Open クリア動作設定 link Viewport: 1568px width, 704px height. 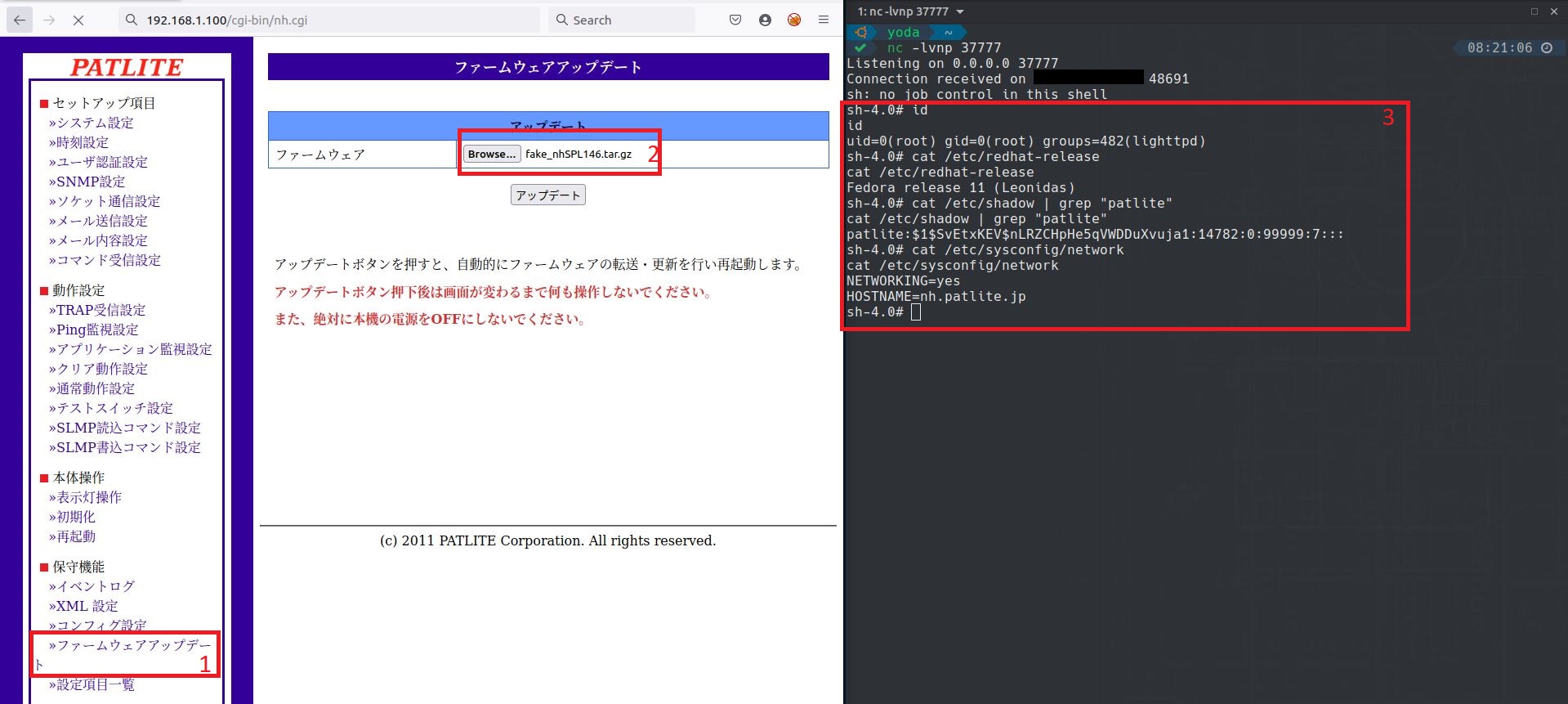click(98, 369)
